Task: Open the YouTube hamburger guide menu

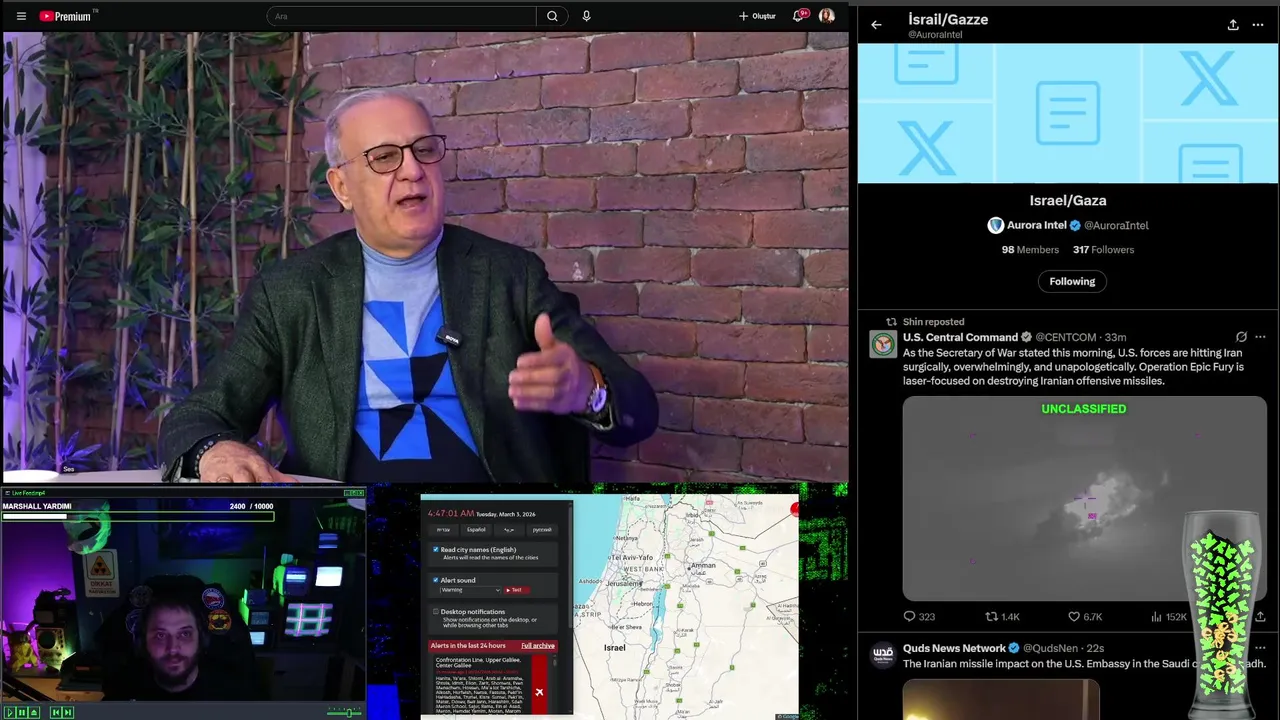Action: pos(21,16)
